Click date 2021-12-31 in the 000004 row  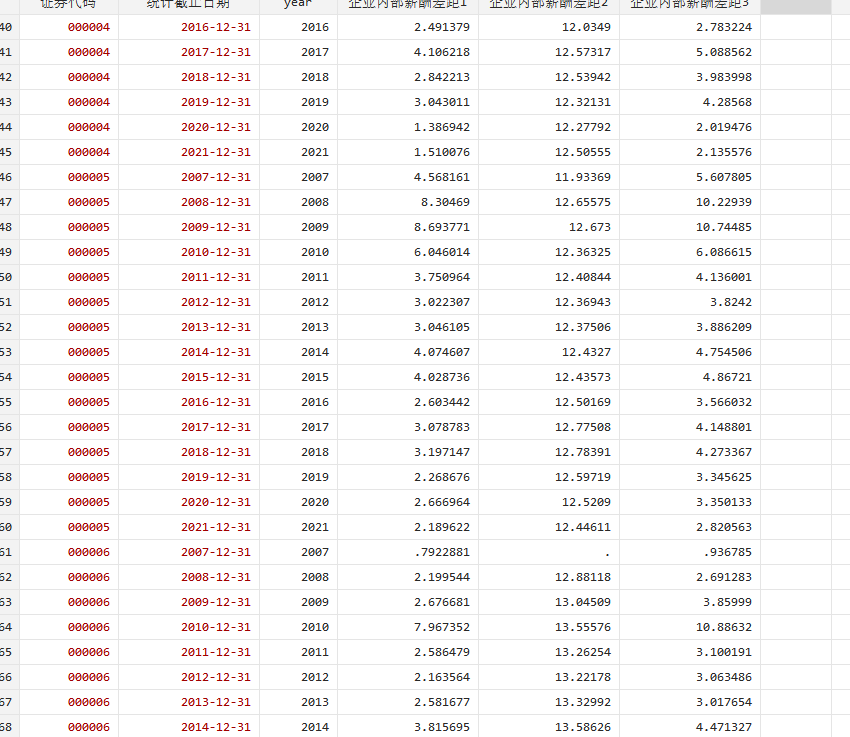pos(189,152)
